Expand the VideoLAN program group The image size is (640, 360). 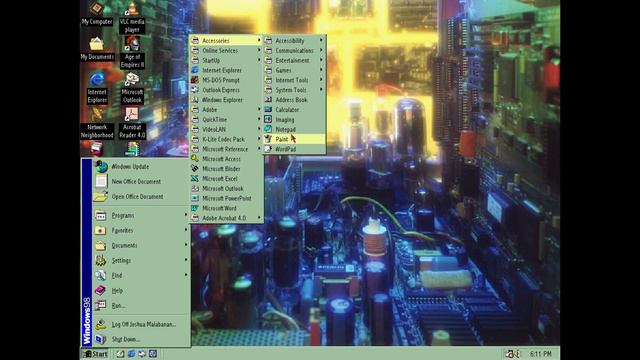click(x=226, y=129)
